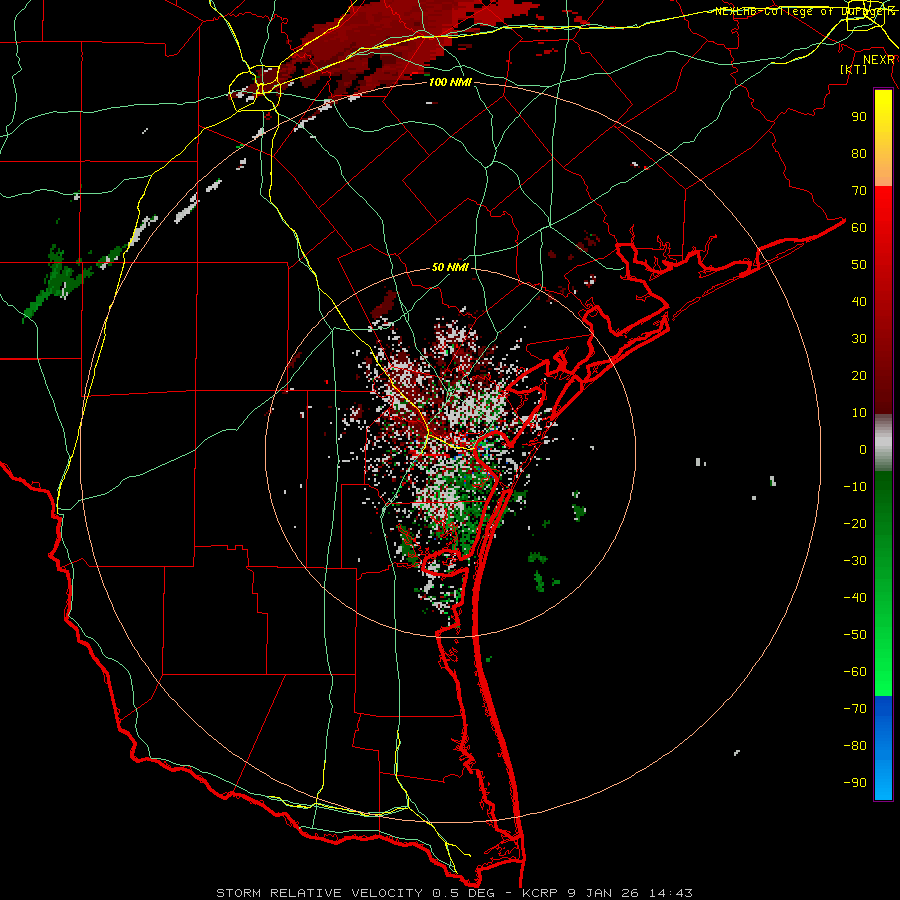Click the "0.5 DEG" elevation angle text
The height and width of the screenshot is (900, 900).
coord(464,893)
